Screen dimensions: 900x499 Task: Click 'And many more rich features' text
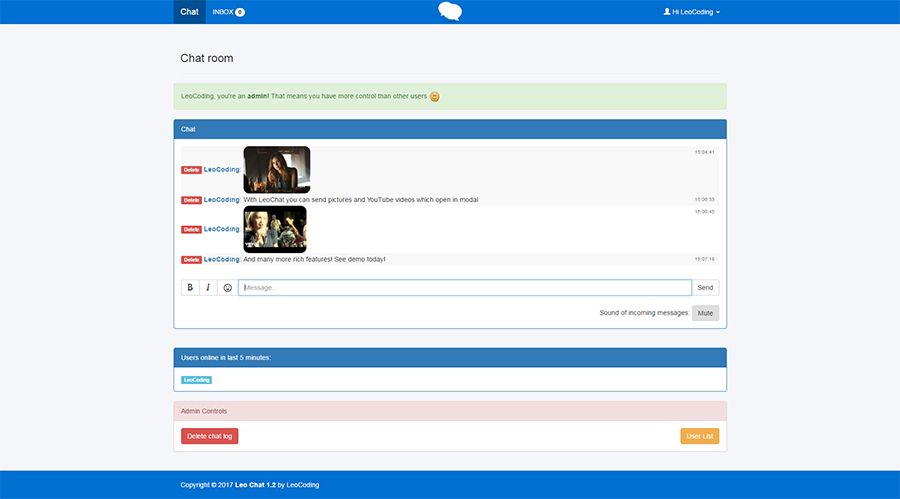click(x=315, y=260)
